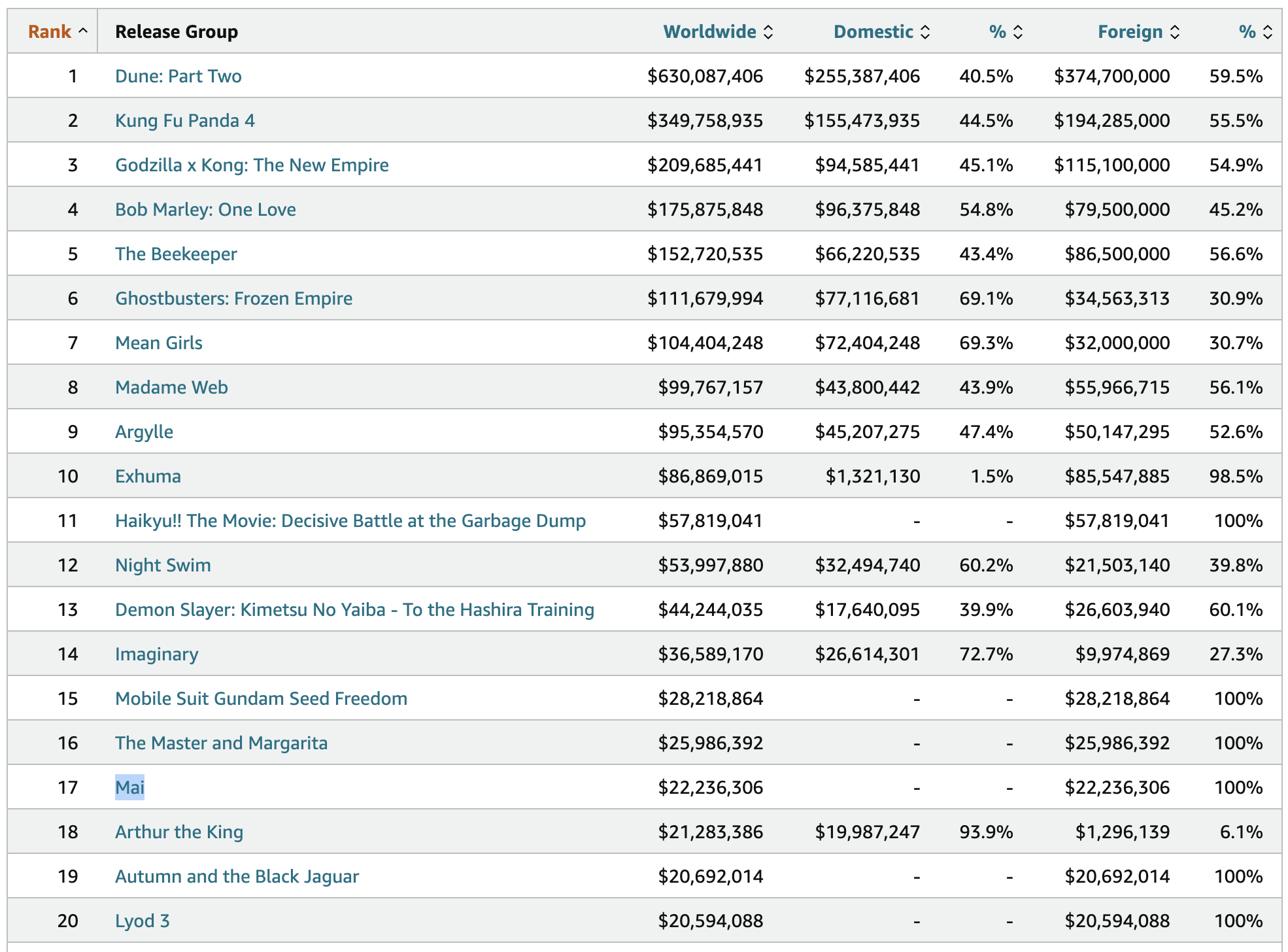This screenshot has height=952, width=1288.
Task: Click the Rank column sort arrow
Action: 83,31
